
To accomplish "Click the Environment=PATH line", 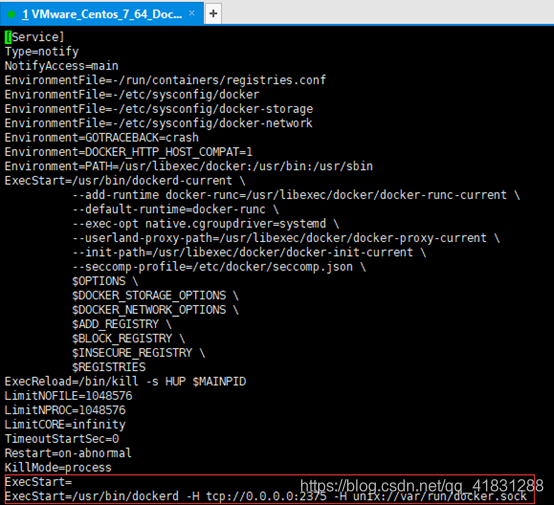I will click(189, 166).
